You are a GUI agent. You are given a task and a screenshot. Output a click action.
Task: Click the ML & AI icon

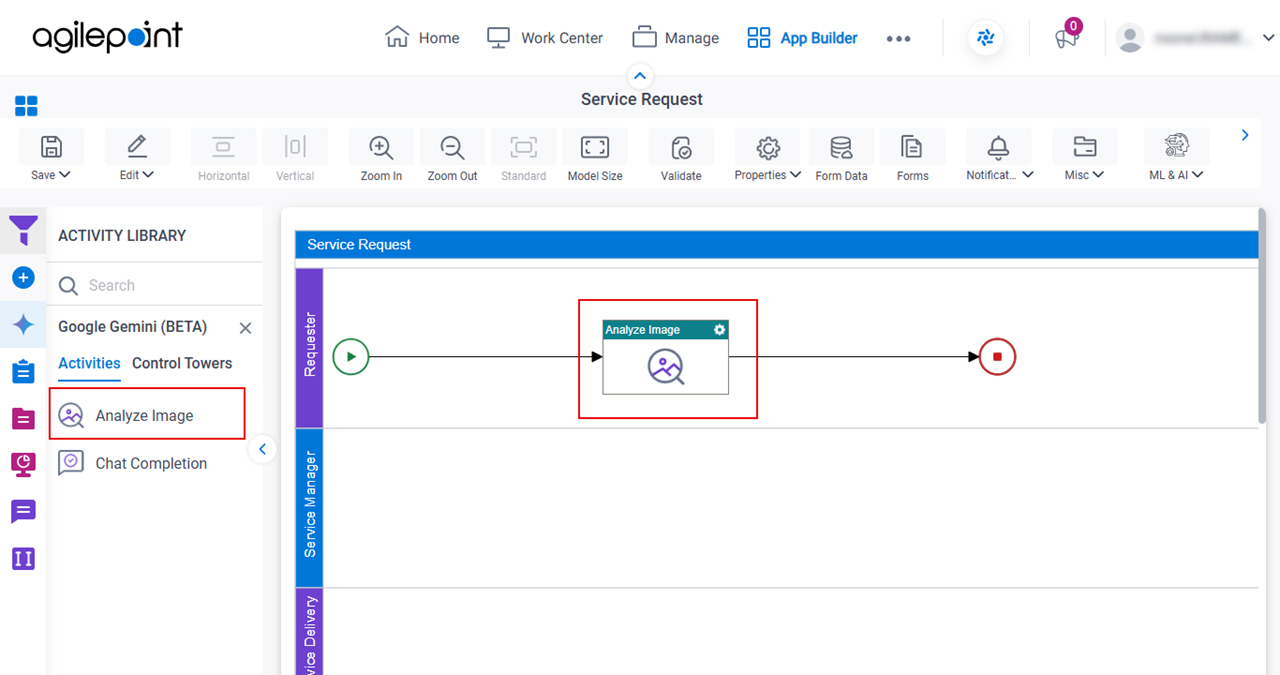point(1176,146)
